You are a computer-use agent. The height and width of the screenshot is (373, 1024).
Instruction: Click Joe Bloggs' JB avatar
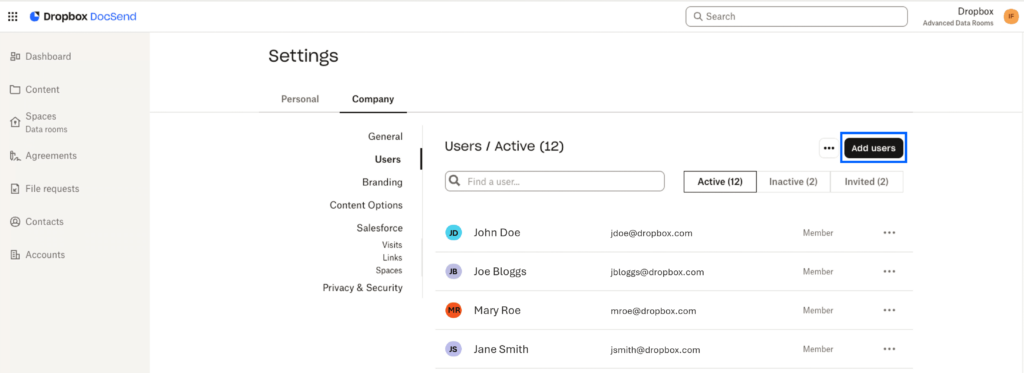pos(453,271)
